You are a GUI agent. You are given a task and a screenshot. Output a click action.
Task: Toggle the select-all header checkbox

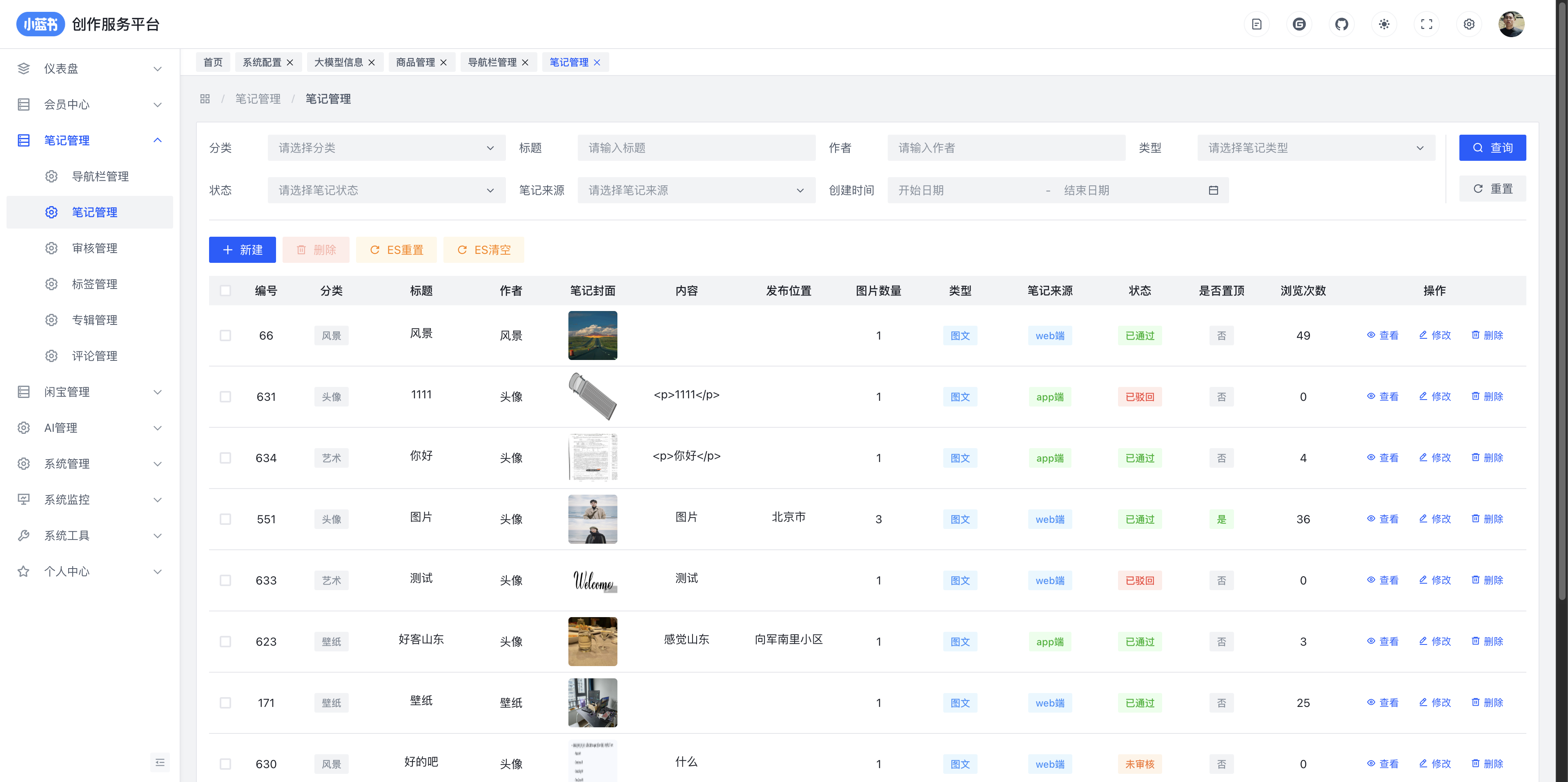click(x=225, y=290)
